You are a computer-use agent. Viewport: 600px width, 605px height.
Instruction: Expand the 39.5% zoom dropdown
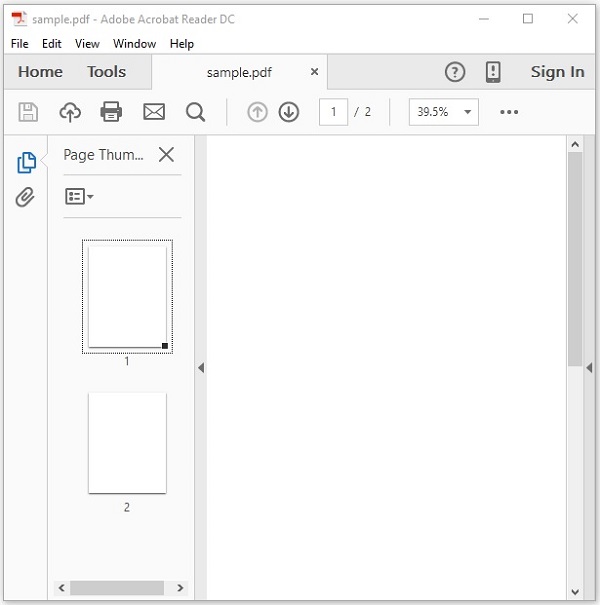[x=467, y=112]
